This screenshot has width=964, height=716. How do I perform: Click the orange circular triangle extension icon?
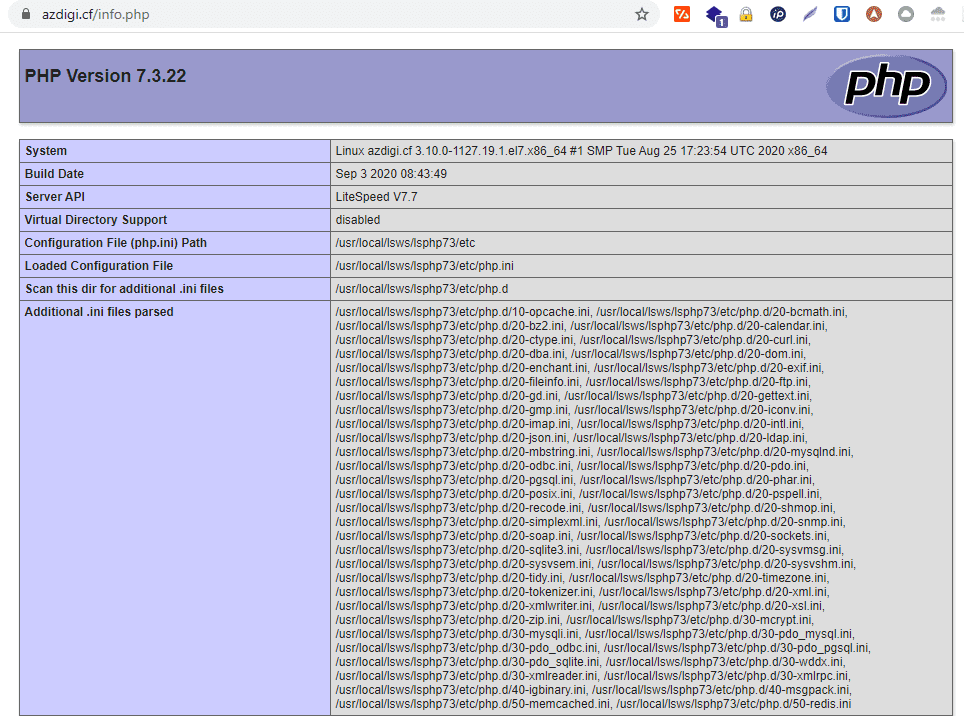pos(874,15)
